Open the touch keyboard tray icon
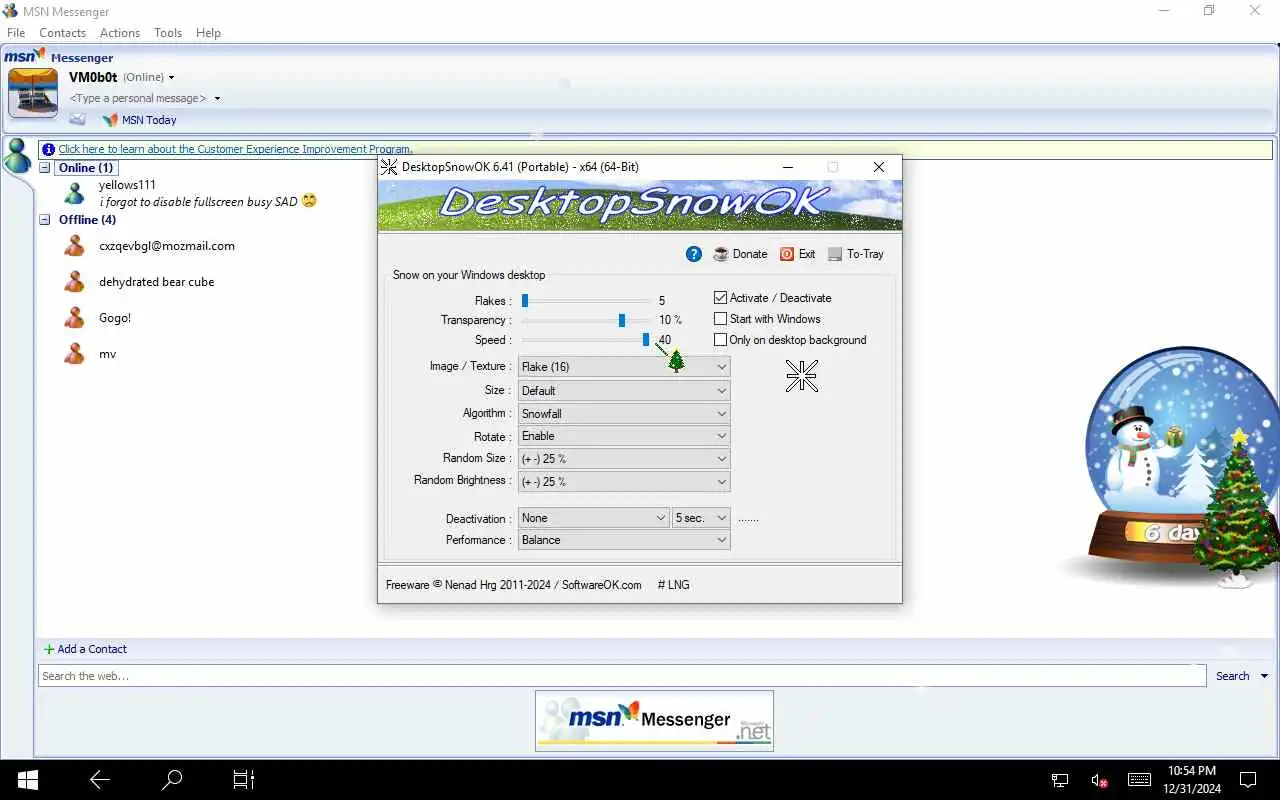 [1139, 780]
